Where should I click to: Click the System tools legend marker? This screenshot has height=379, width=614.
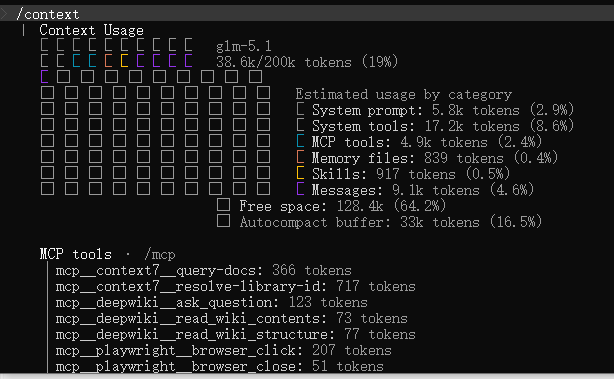pyautogui.click(x=300, y=125)
